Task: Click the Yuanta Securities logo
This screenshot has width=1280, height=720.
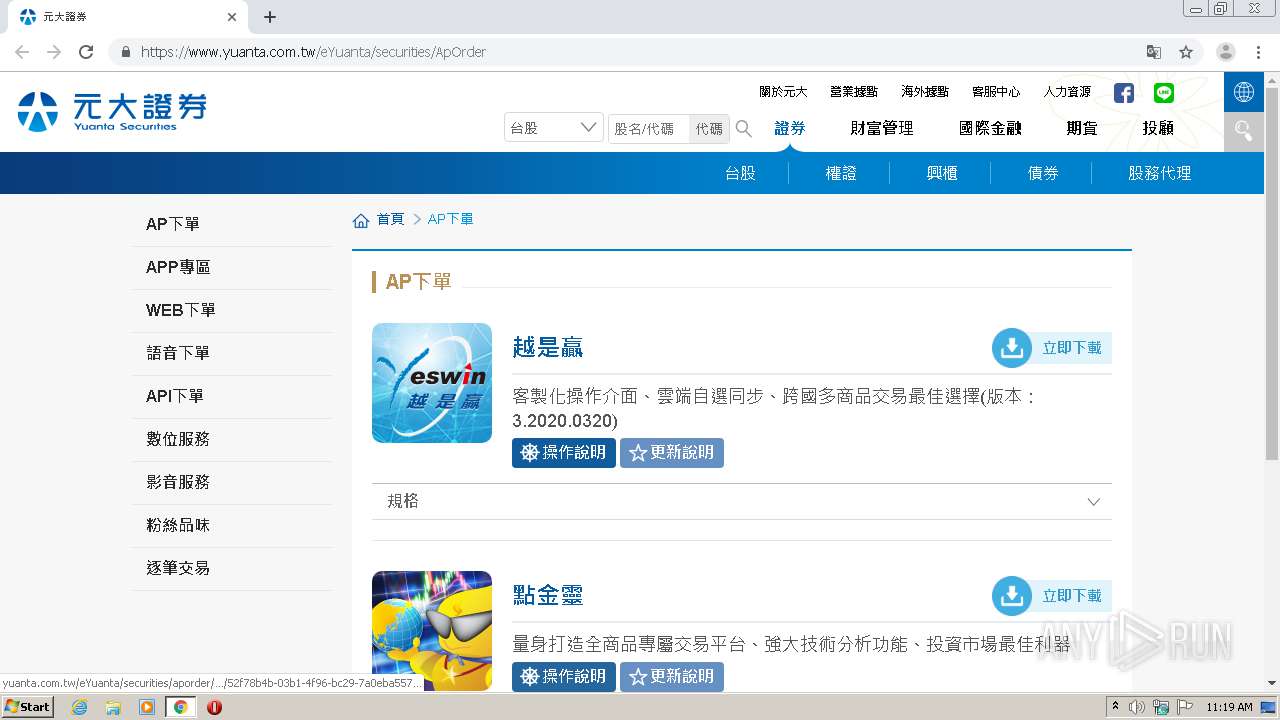Action: (112, 111)
